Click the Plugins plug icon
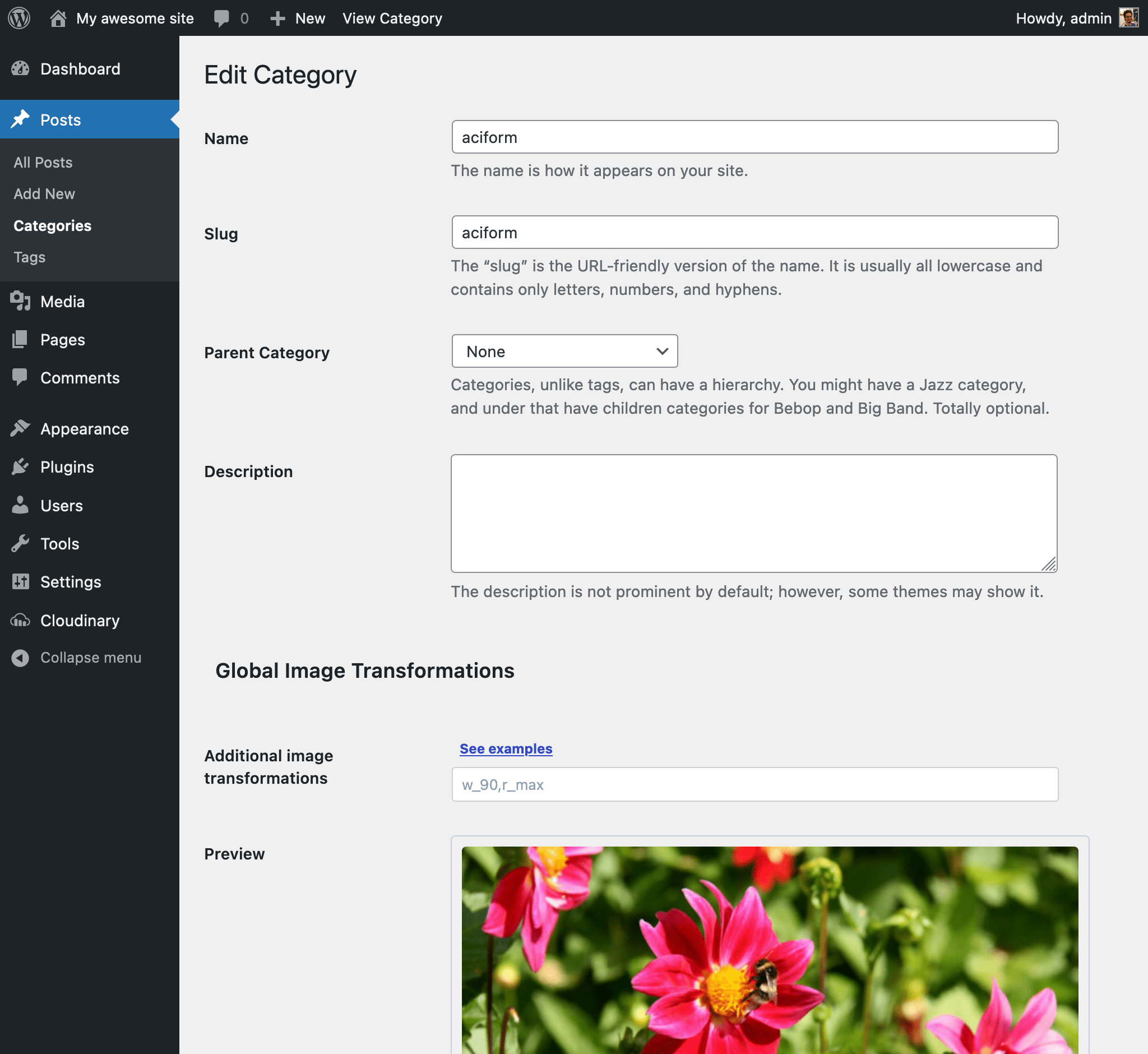 click(x=21, y=466)
